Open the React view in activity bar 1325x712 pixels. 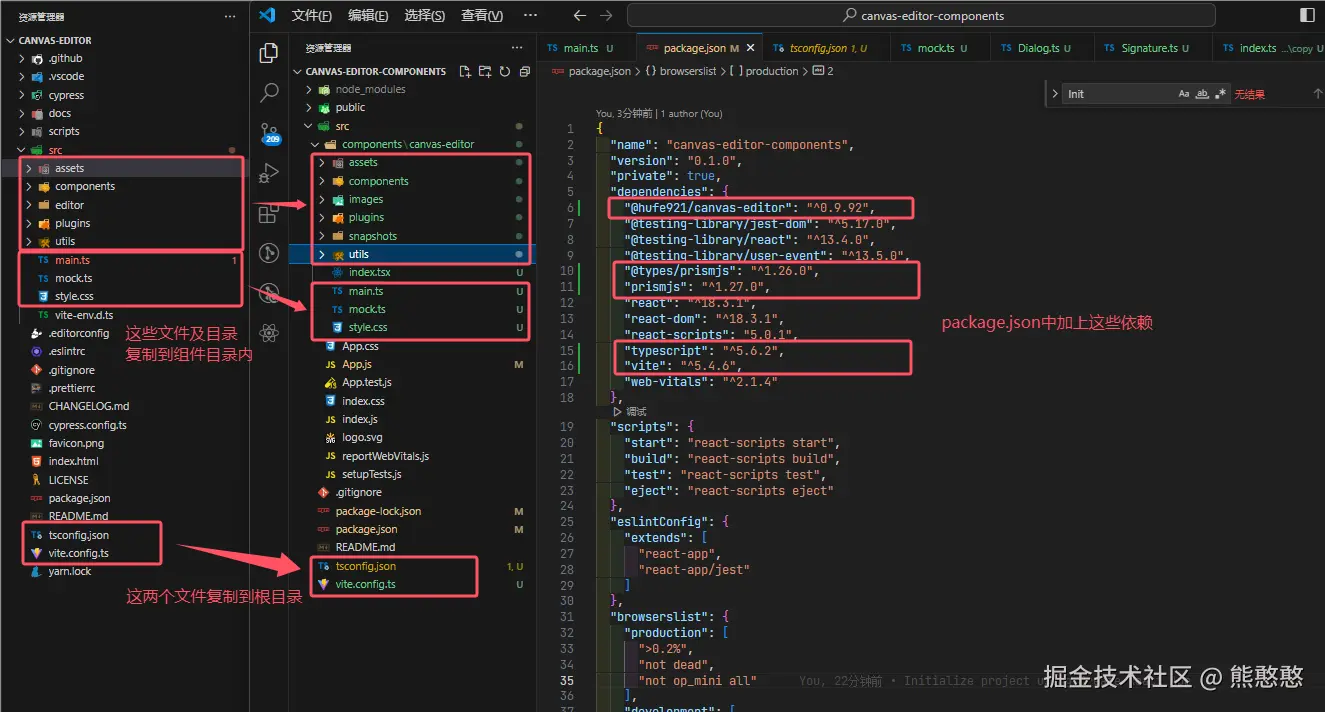tap(268, 333)
